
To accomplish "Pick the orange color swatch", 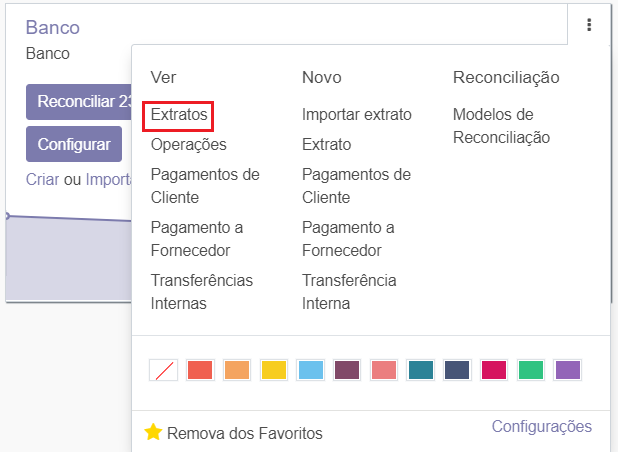I will (x=237, y=370).
